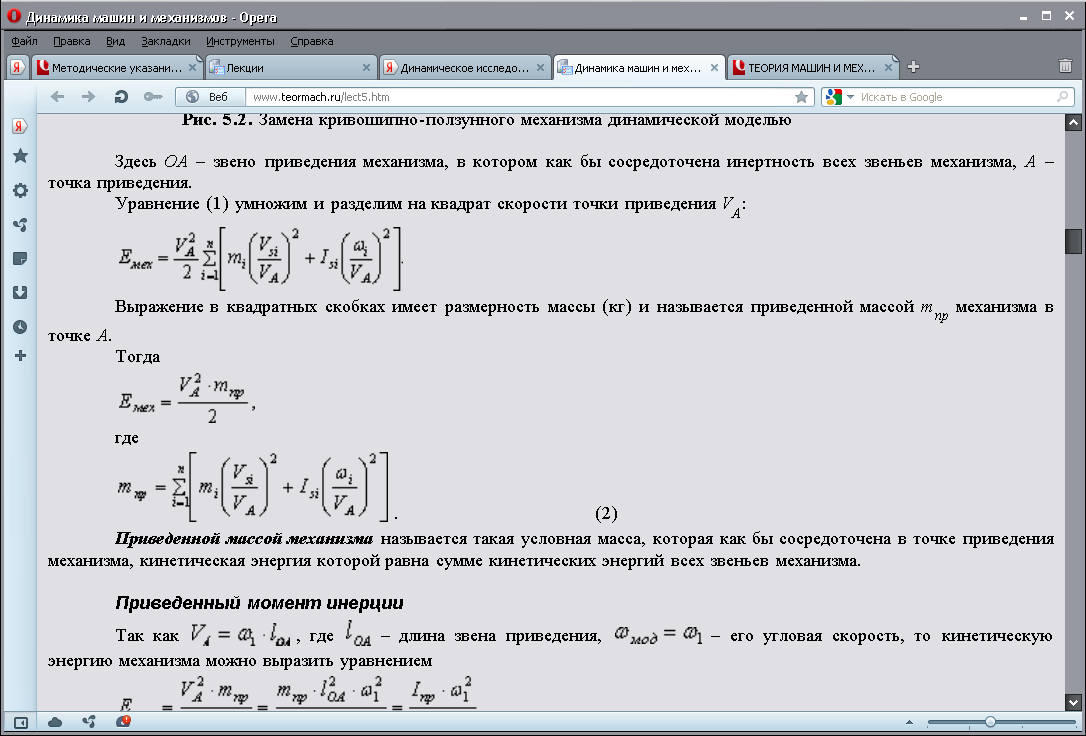Open the Widgets gear panel in the sidebar
Image resolution: width=1086 pixels, height=736 pixels.
pos(20,190)
